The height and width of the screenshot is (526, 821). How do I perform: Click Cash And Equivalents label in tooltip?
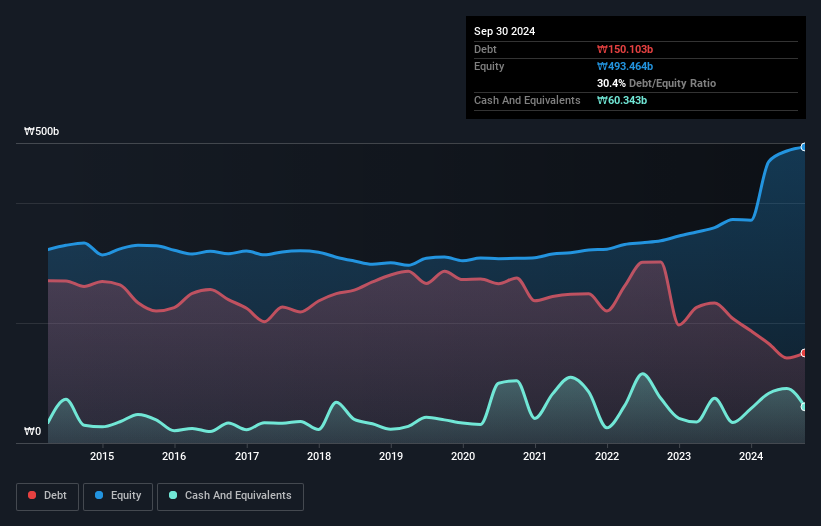pyautogui.click(x=527, y=100)
